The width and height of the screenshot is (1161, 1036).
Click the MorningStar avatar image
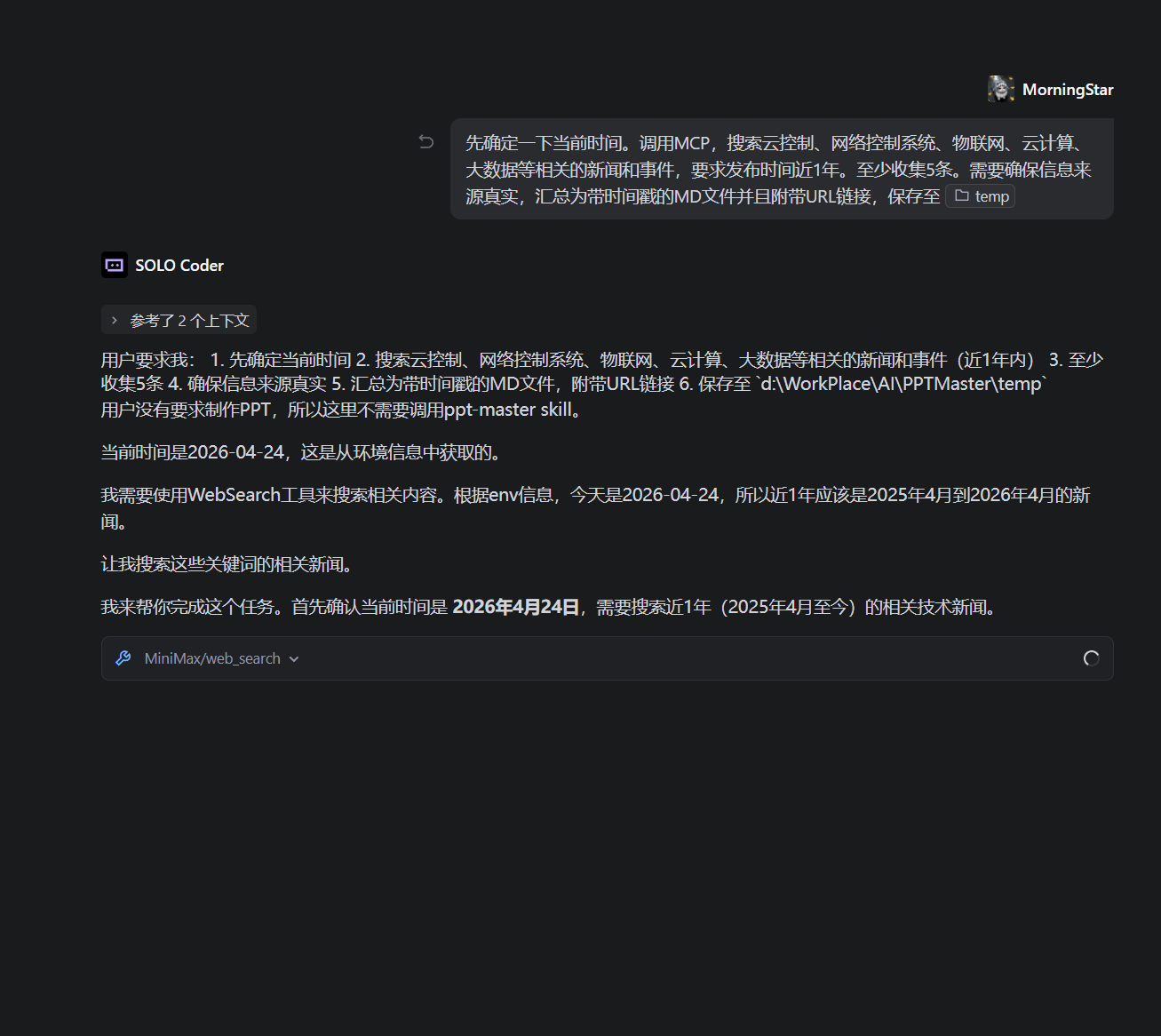(x=1001, y=89)
